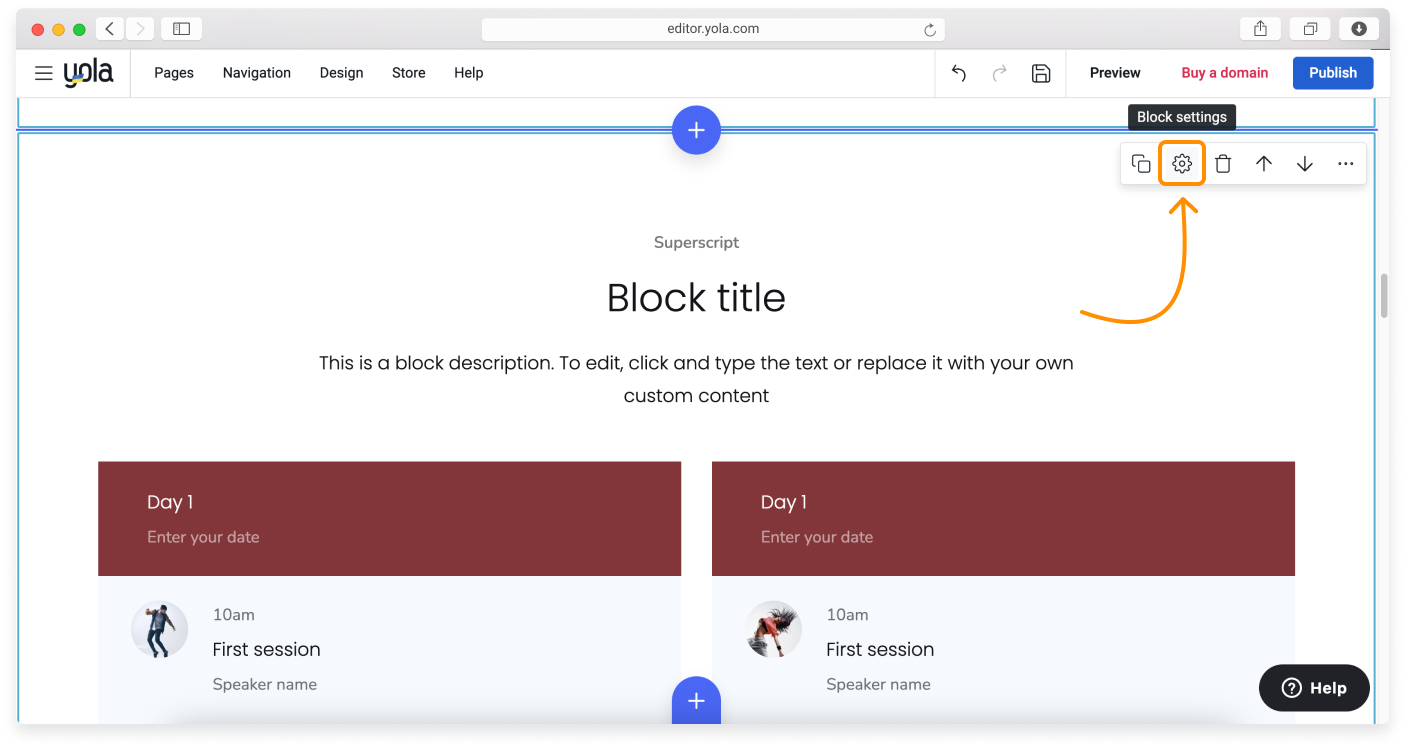The width and height of the screenshot is (1406, 748).
Task: Open the hamburger menu next to the Yola logo
Action: coord(43,73)
